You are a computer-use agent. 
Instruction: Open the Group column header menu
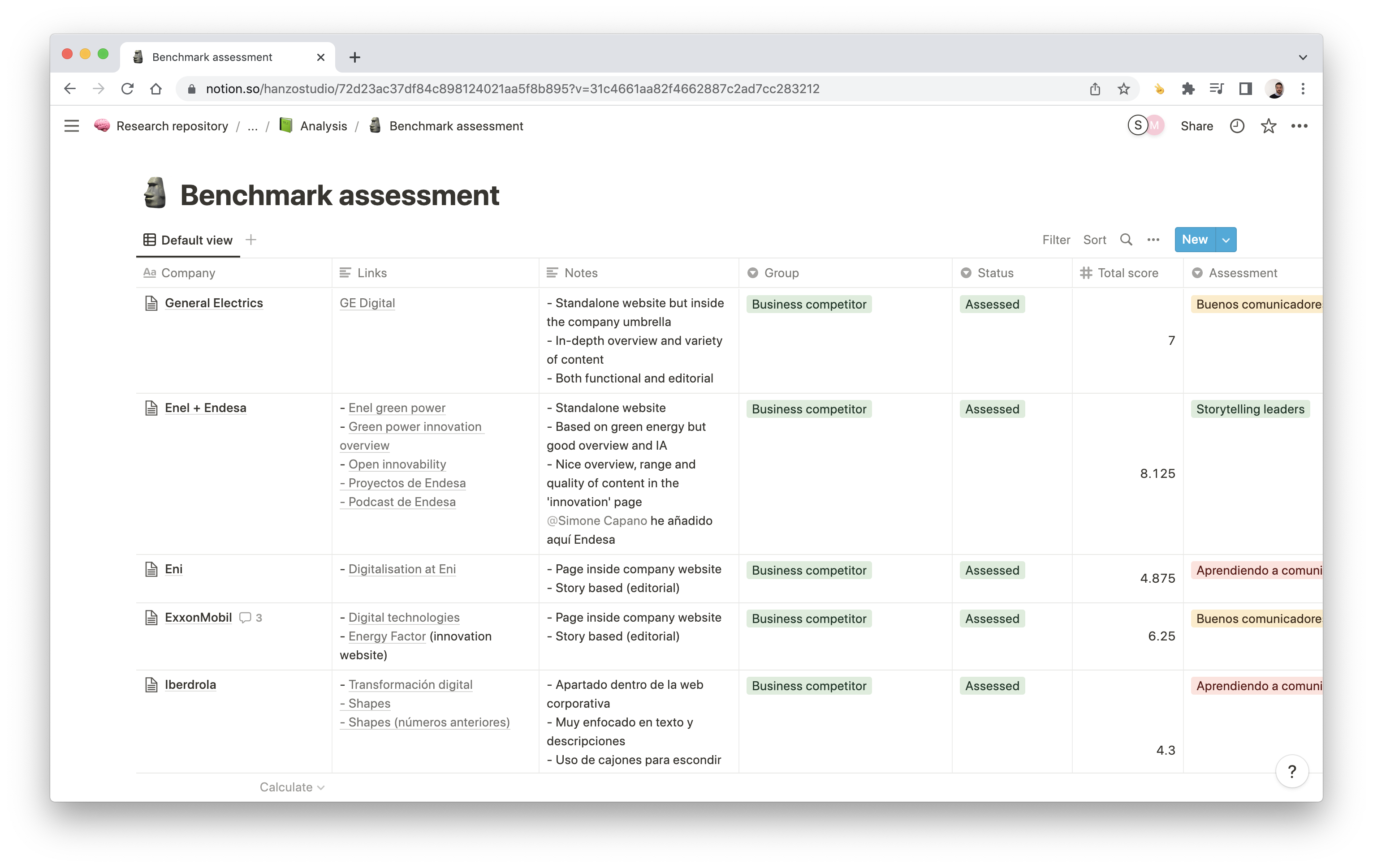(845, 273)
